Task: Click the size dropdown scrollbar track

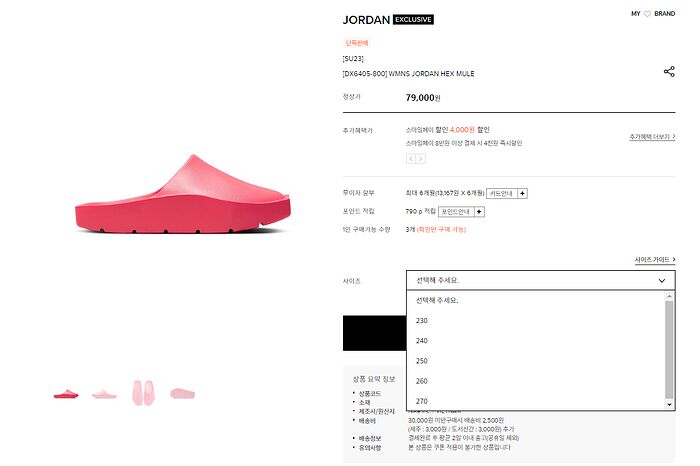Action: coord(669,350)
